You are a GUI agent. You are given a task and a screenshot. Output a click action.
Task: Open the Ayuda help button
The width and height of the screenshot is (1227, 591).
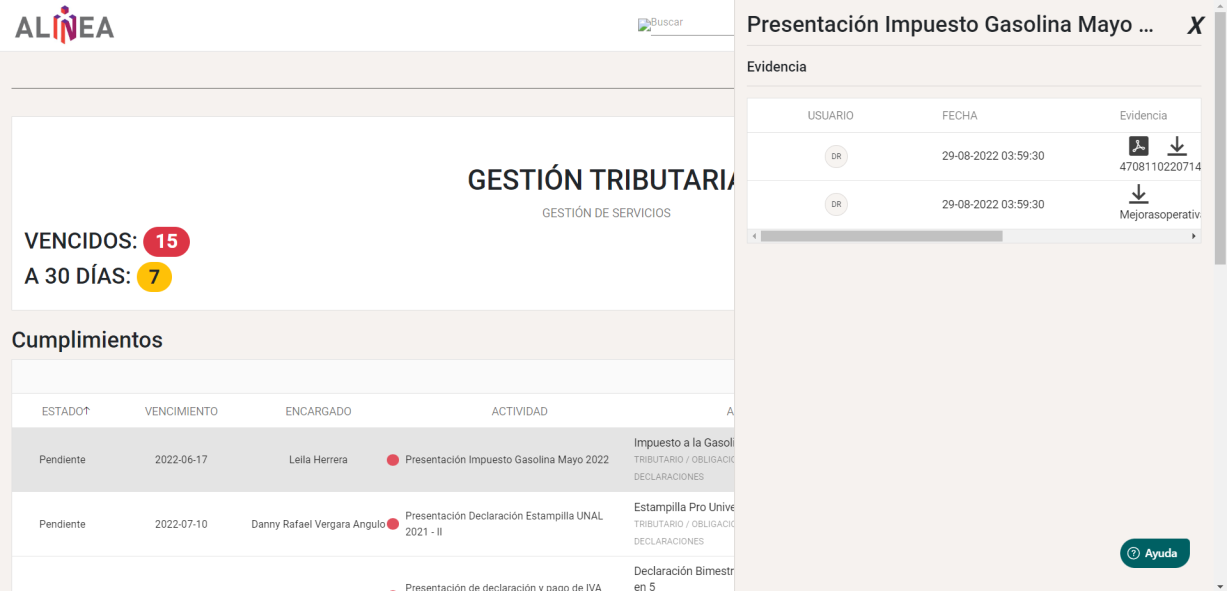coord(1154,553)
